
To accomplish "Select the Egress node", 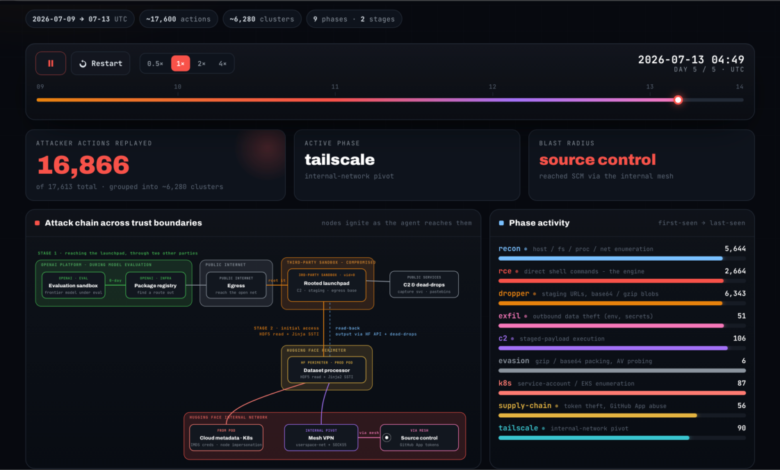I will point(236,285).
